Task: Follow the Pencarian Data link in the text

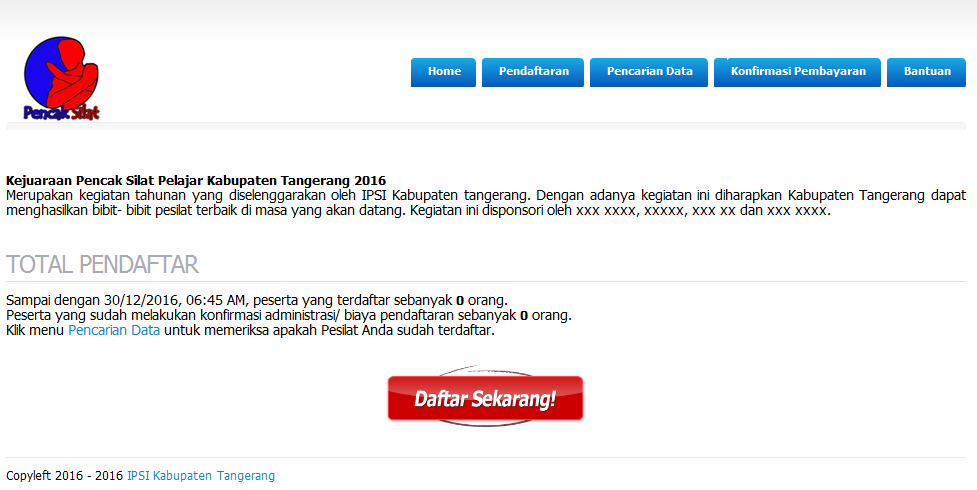Action: 114,330
